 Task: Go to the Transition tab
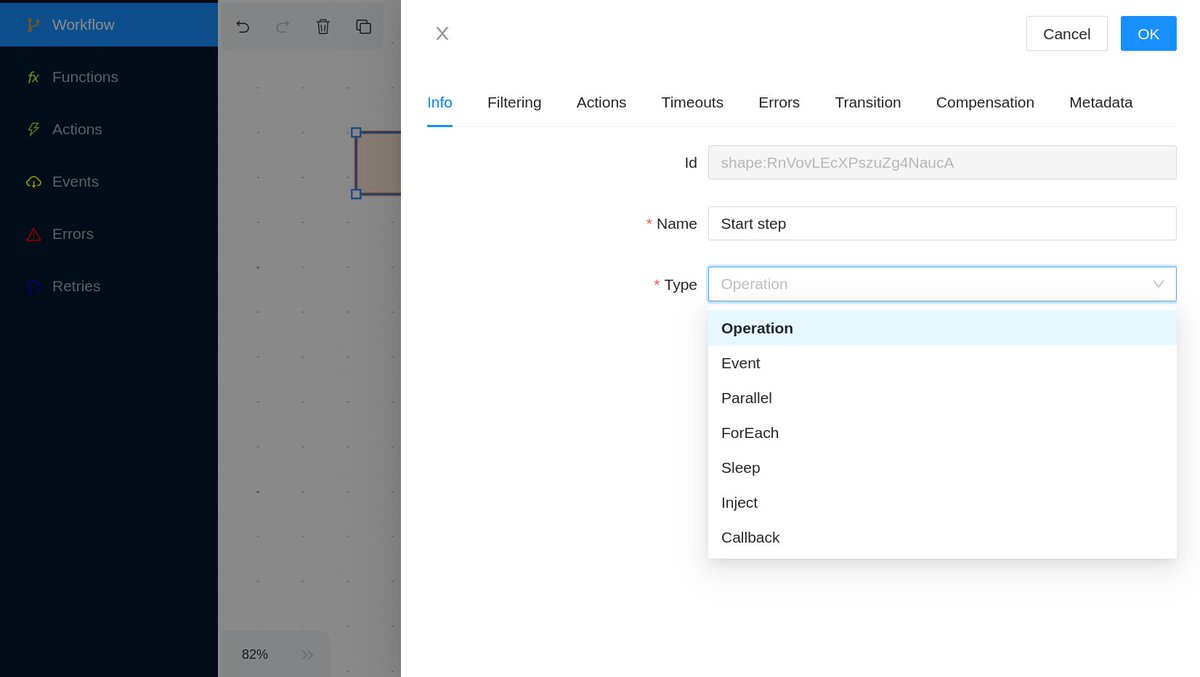[868, 102]
